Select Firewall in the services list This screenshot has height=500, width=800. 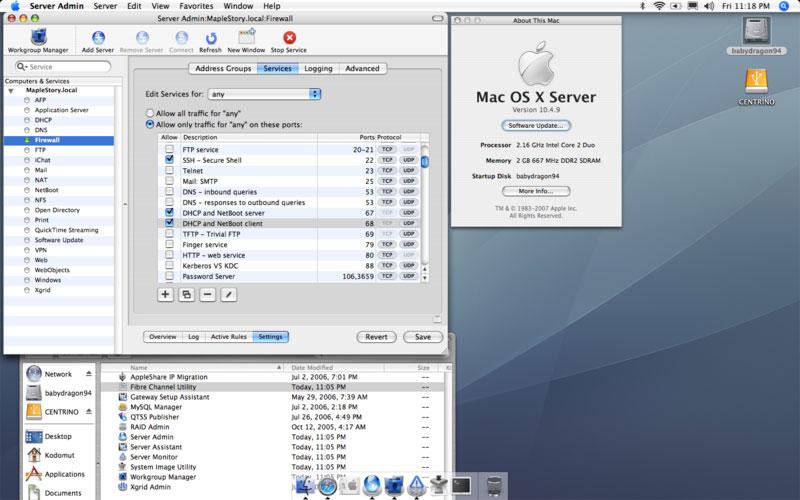[58, 140]
